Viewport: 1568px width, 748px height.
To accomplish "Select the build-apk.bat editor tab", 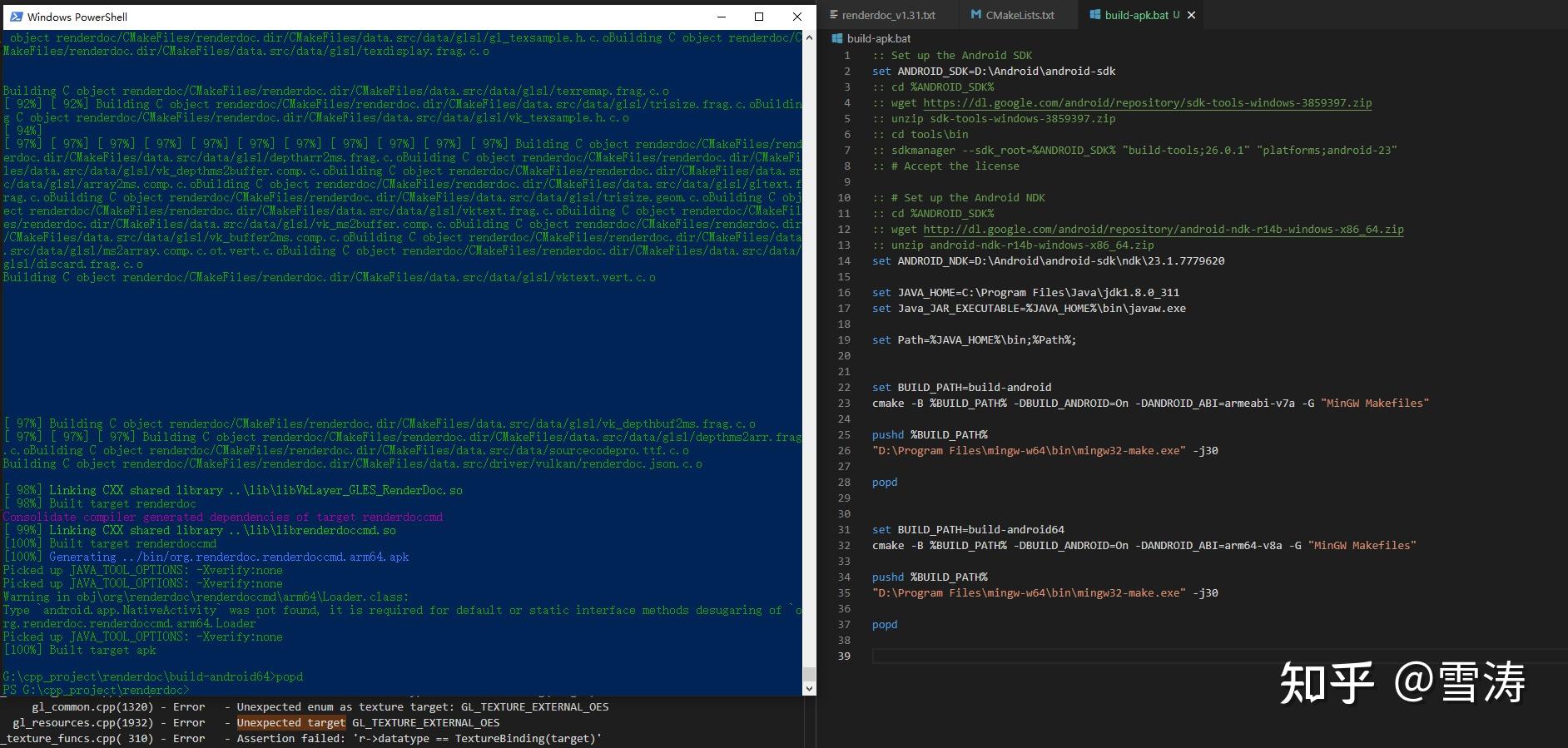I will coord(1142,15).
